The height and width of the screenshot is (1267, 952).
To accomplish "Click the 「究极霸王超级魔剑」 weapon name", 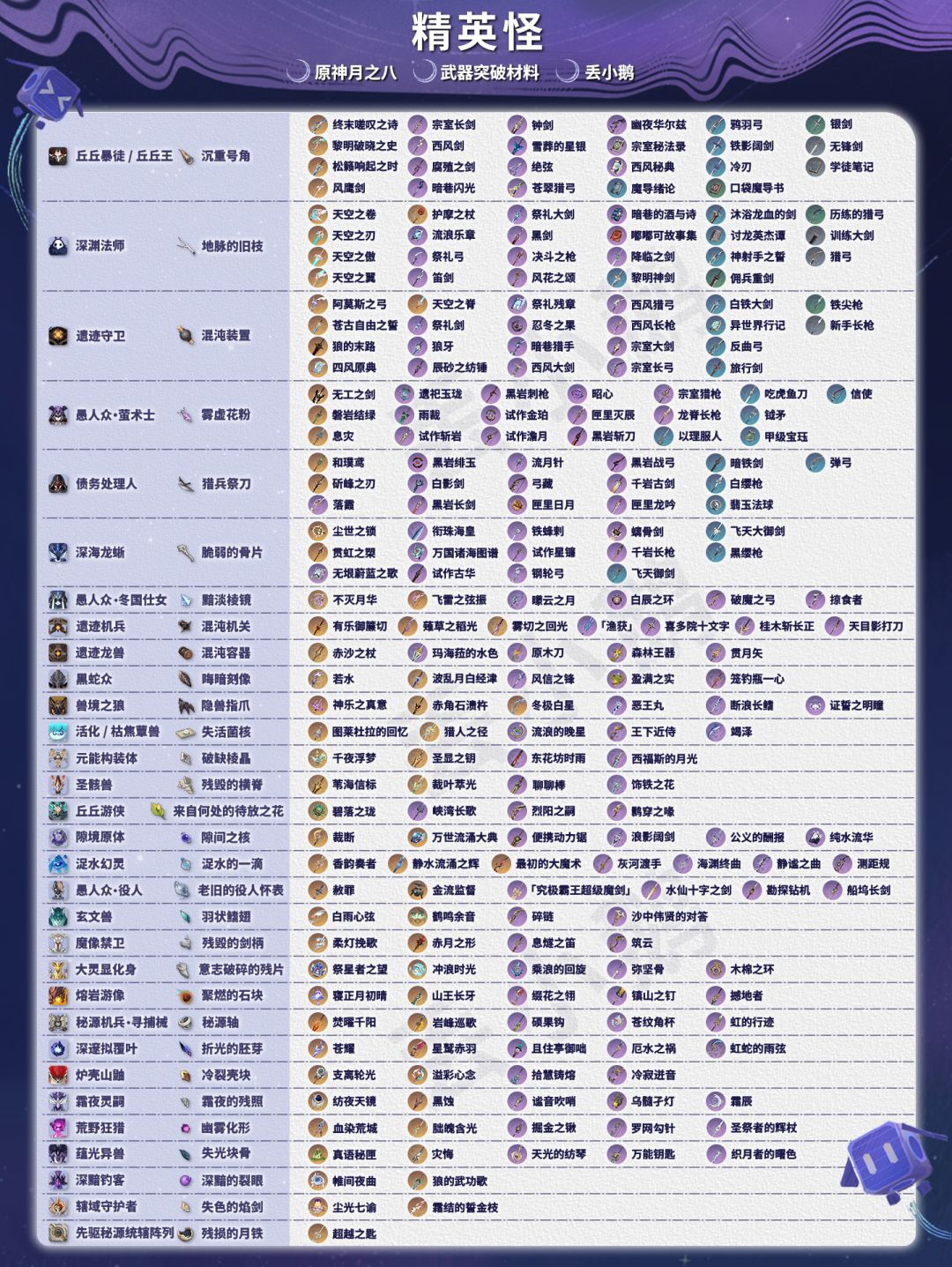I will [x=582, y=890].
